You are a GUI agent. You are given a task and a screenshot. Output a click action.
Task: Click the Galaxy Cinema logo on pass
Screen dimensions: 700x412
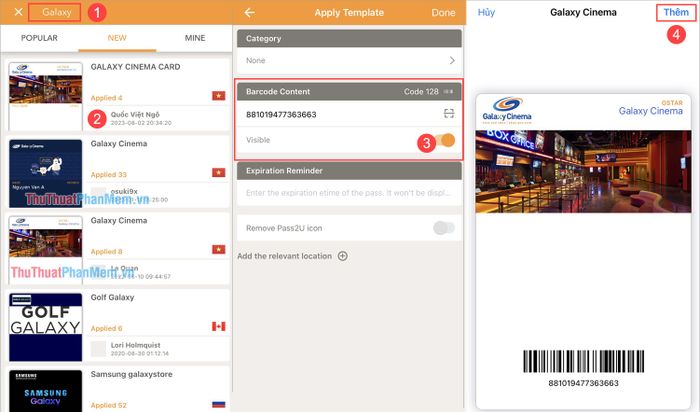[507, 110]
